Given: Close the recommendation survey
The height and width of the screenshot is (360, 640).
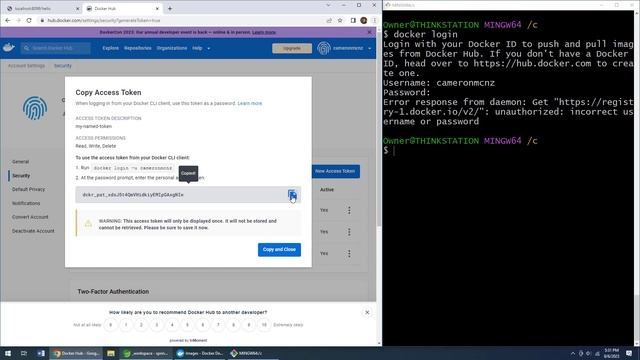Looking at the screenshot, I should pyautogui.click(x=367, y=312).
